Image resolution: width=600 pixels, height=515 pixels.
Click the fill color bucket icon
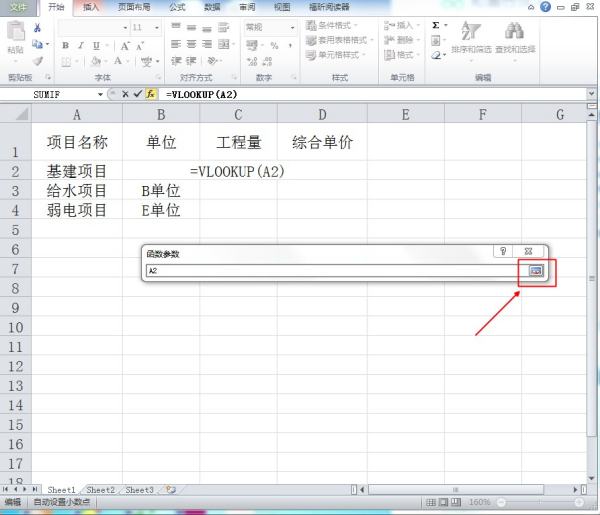click(95, 61)
